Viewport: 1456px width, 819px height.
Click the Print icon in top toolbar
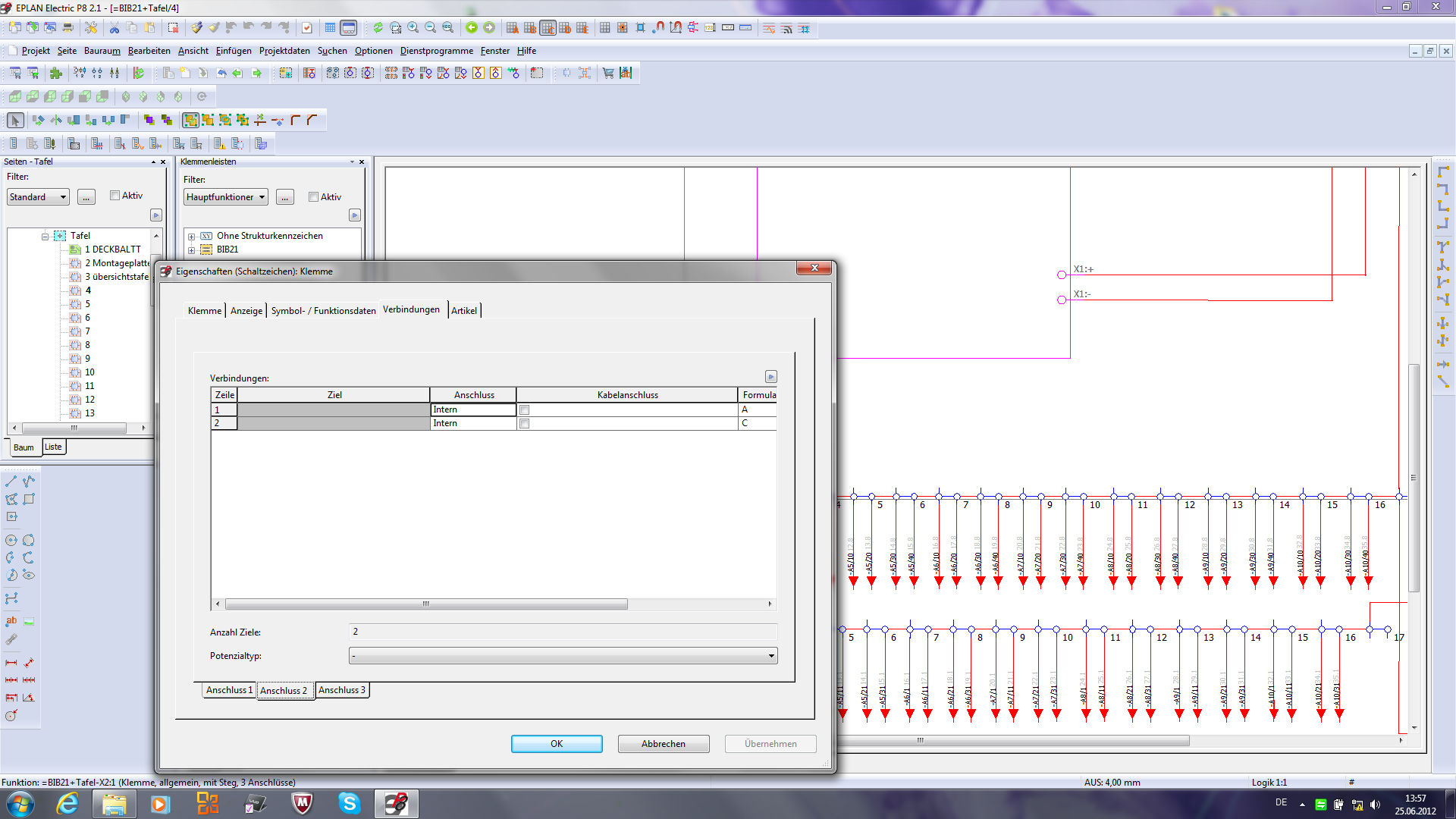pos(68,28)
